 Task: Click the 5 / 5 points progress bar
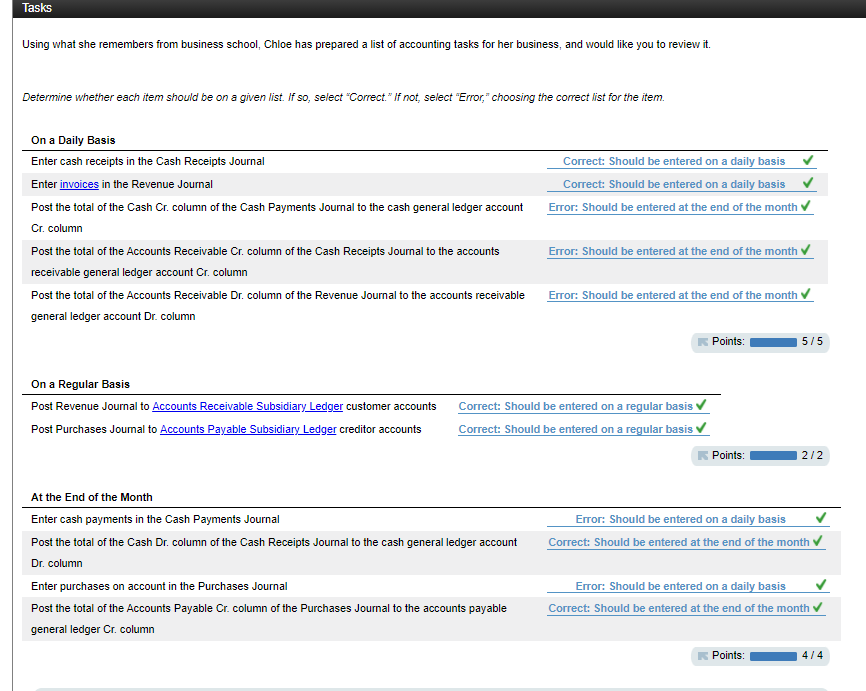pyautogui.click(x=773, y=342)
